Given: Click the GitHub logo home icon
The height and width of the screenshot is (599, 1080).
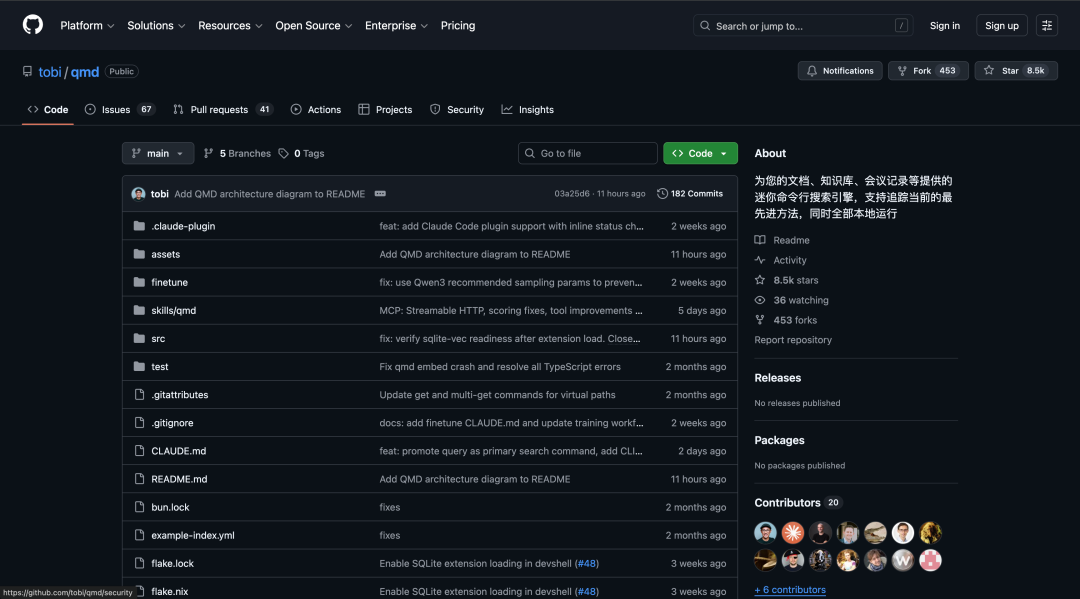Looking at the screenshot, I should click(x=32, y=25).
